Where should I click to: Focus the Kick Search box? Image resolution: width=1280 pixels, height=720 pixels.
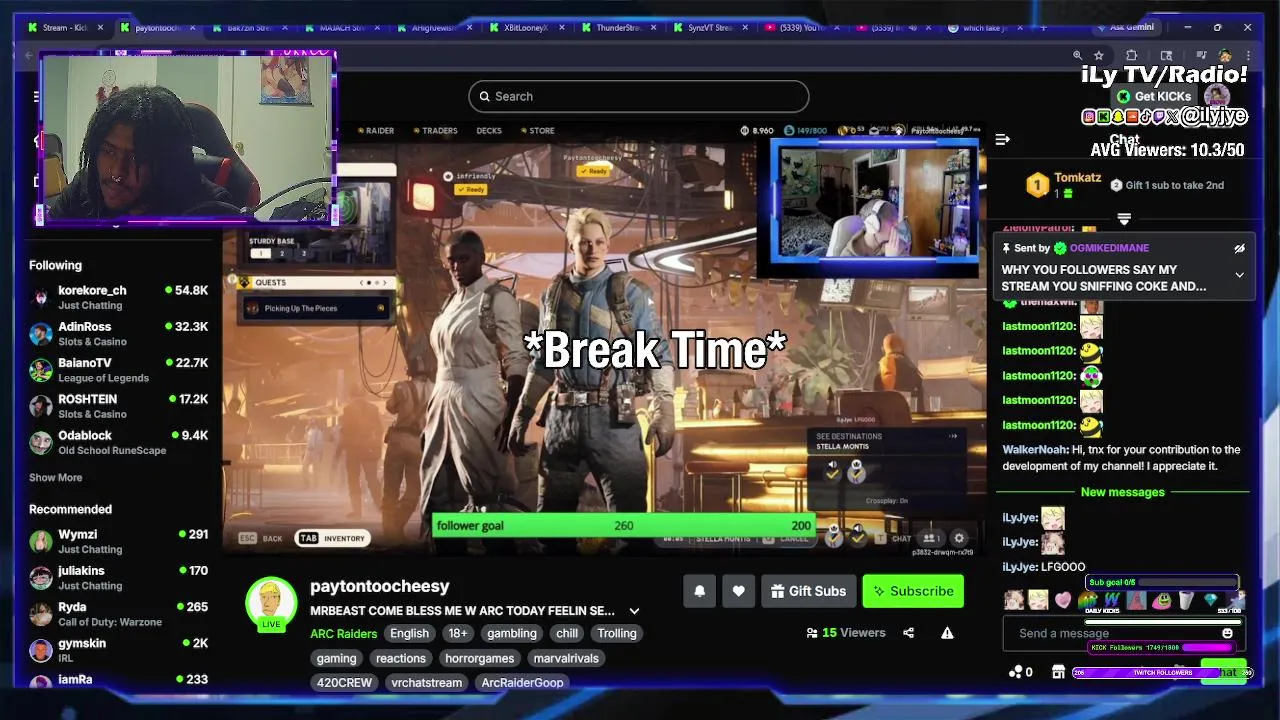(638, 96)
